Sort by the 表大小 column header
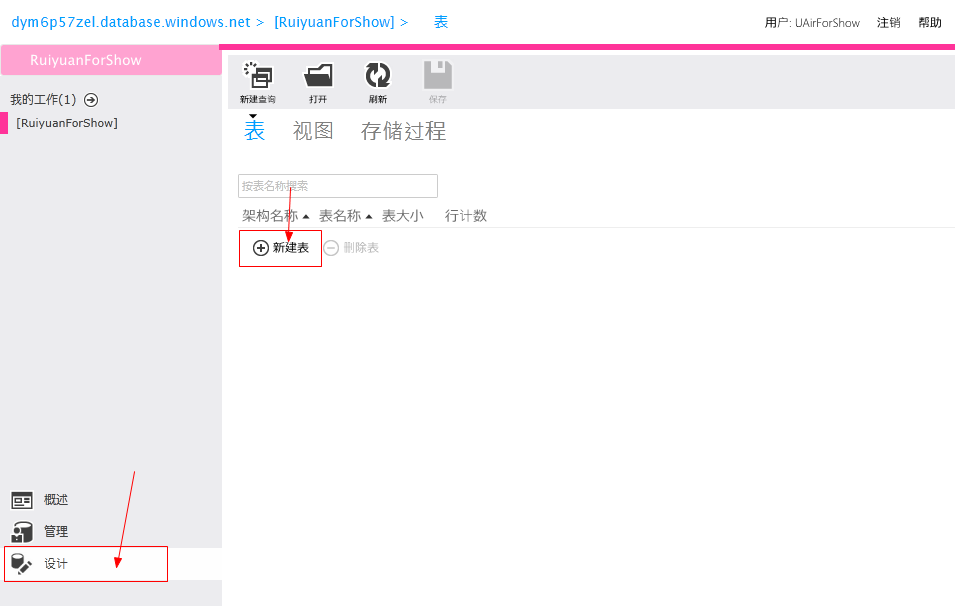 (402, 215)
